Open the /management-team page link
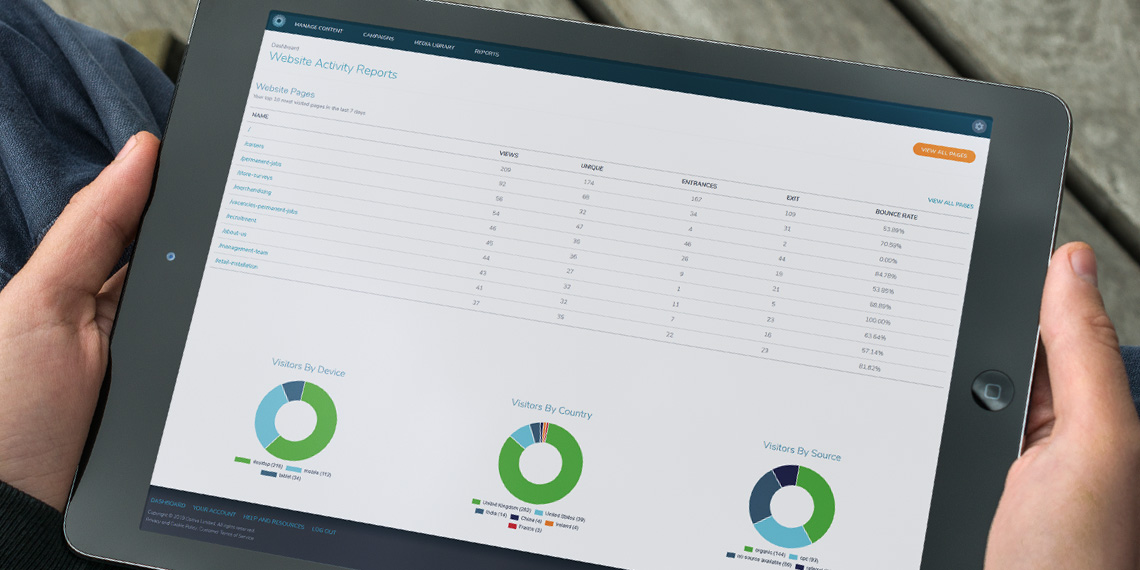Image resolution: width=1140 pixels, height=570 pixels. tap(246, 249)
